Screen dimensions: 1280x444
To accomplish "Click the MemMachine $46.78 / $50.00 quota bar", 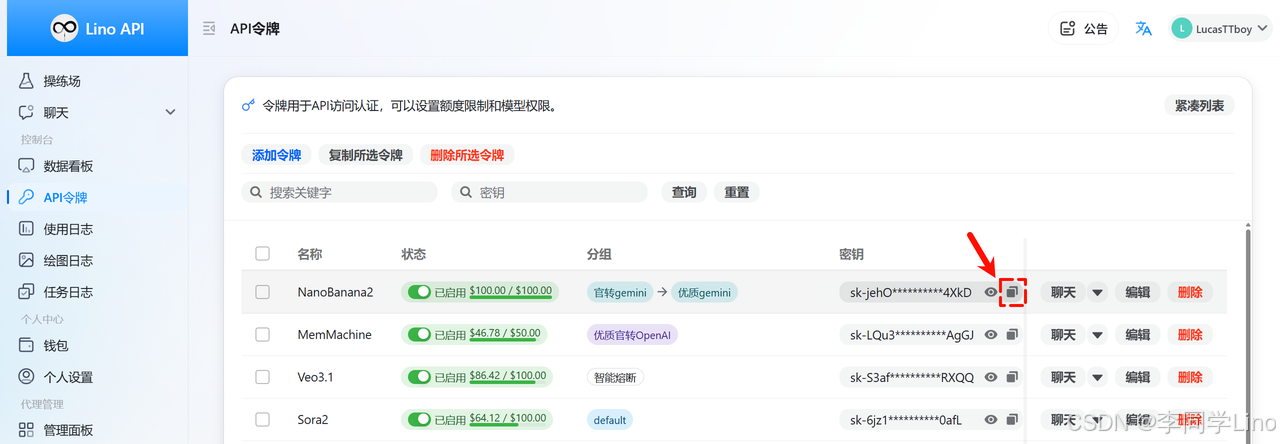I will tap(504, 335).
